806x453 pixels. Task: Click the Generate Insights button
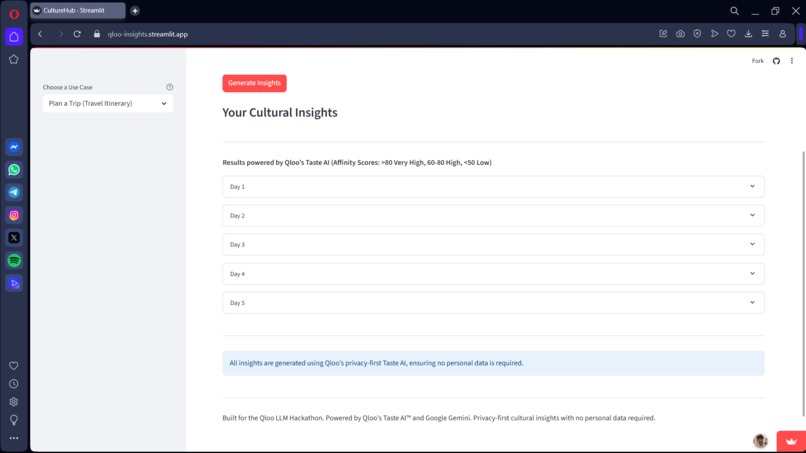coord(254,83)
